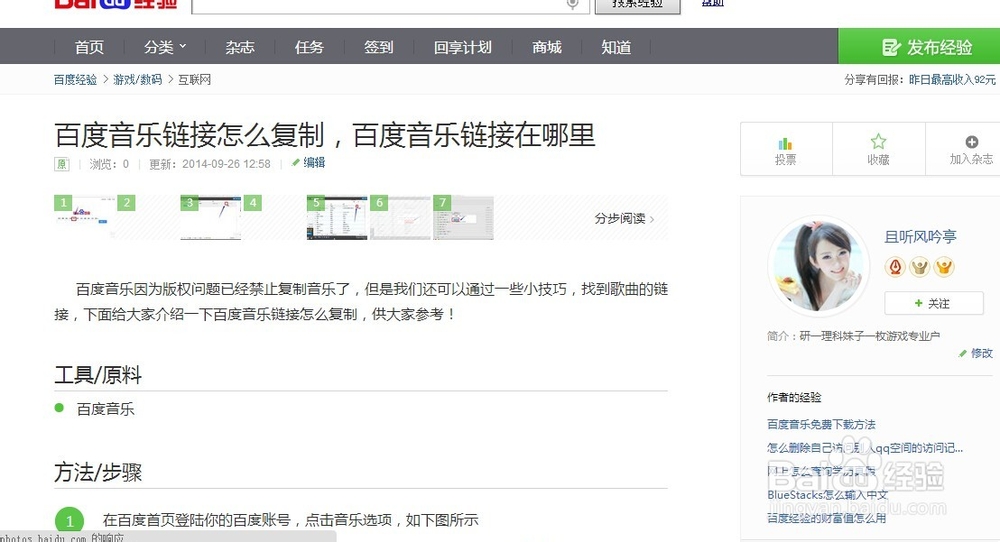Open author name 且听风吟亭
Screen dimensions: 1000x542
click(920, 237)
